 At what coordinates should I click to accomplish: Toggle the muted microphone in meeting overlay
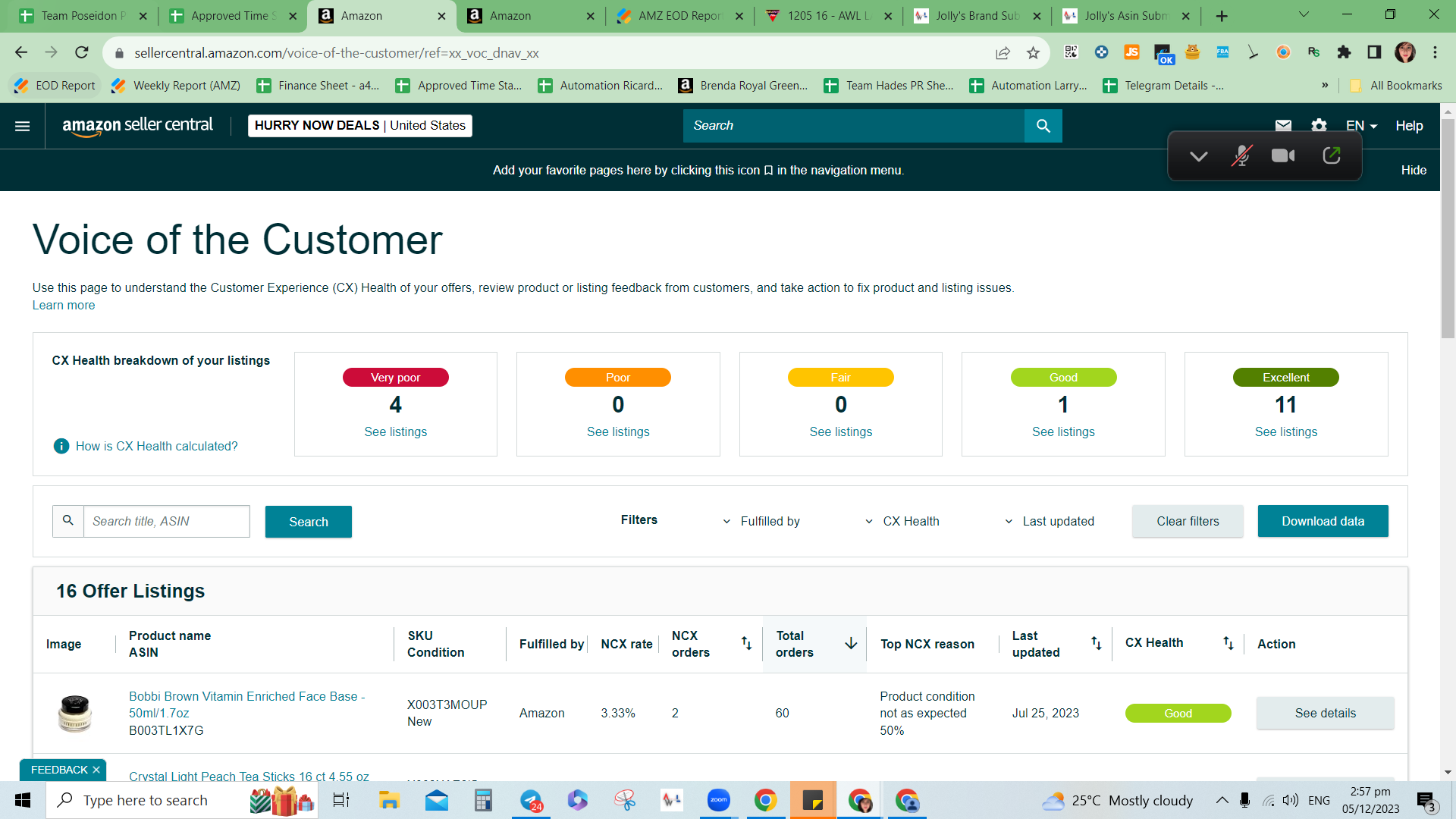pos(1241,155)
